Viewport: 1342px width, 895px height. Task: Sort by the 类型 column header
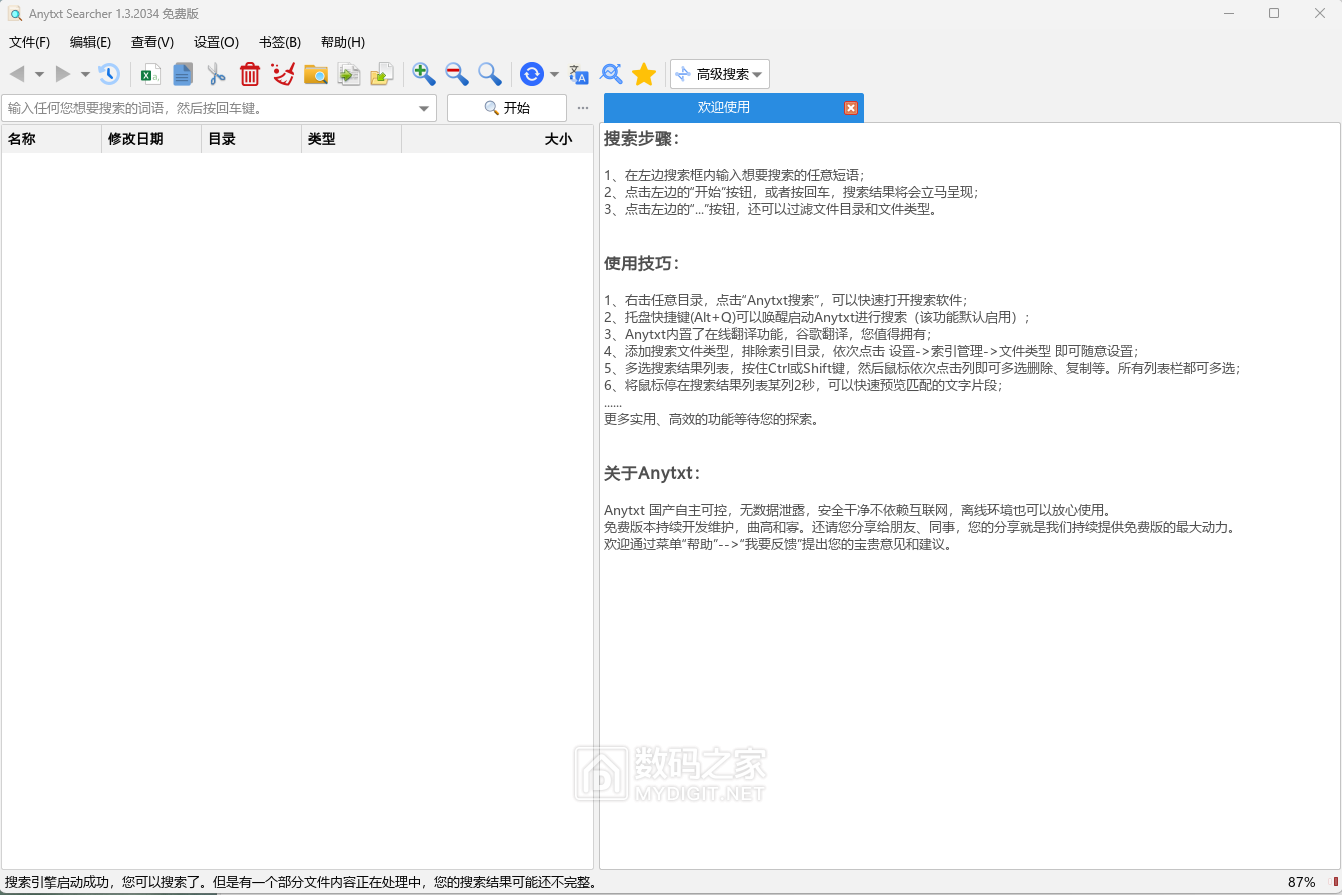[x=352, y=139]
